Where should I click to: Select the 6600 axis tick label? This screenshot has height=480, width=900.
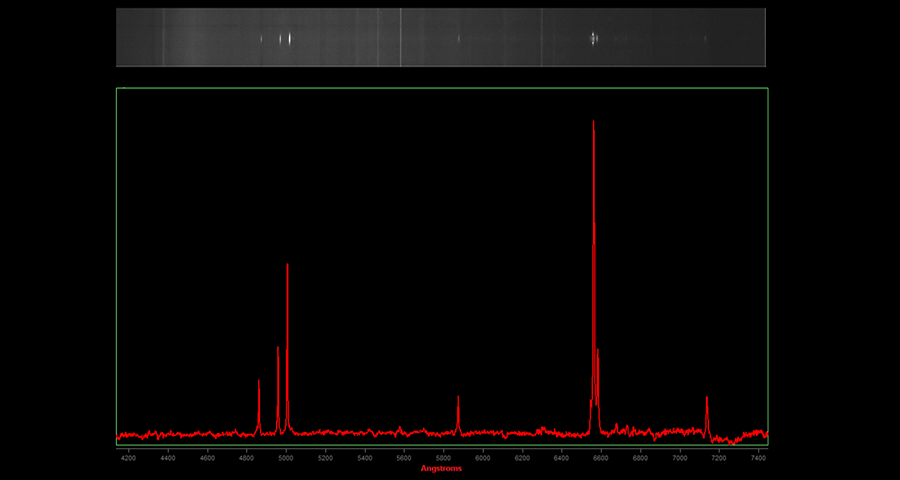point(601,457)
